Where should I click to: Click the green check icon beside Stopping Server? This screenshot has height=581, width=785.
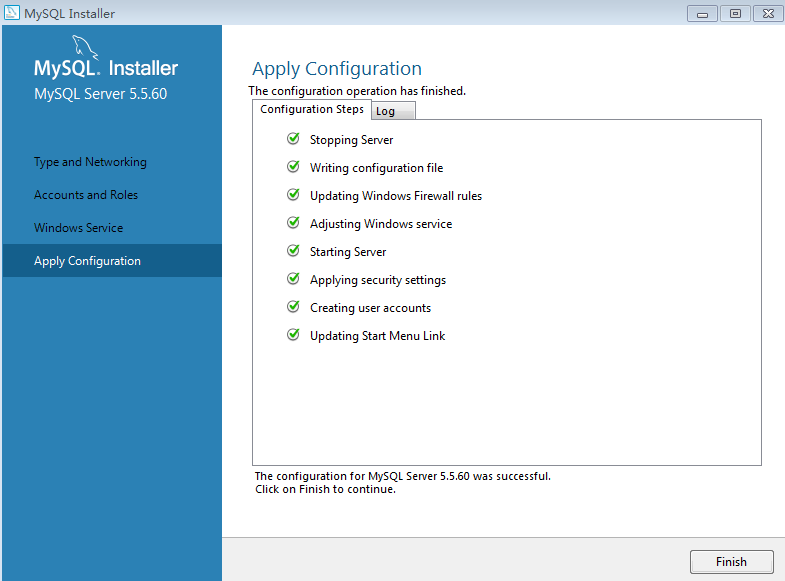pyautogui.click(x=293, y=139)
